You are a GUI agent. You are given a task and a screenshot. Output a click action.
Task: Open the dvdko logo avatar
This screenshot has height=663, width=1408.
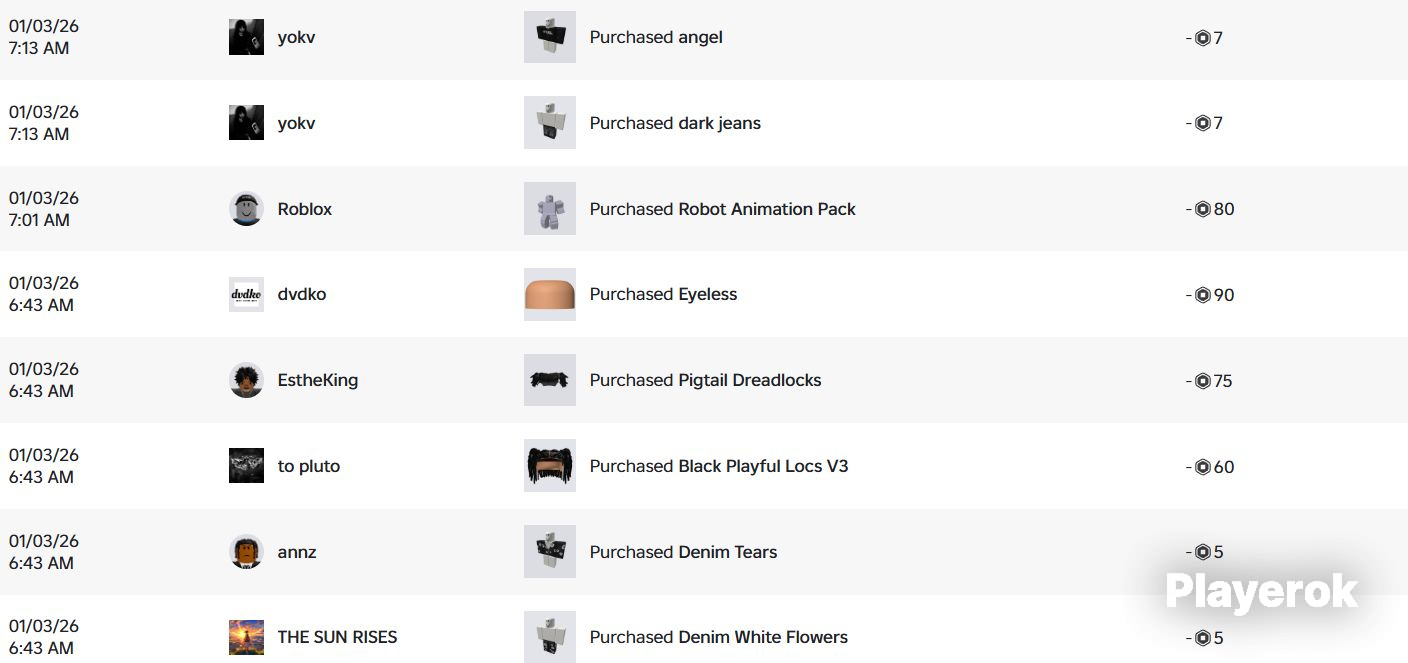246,294
